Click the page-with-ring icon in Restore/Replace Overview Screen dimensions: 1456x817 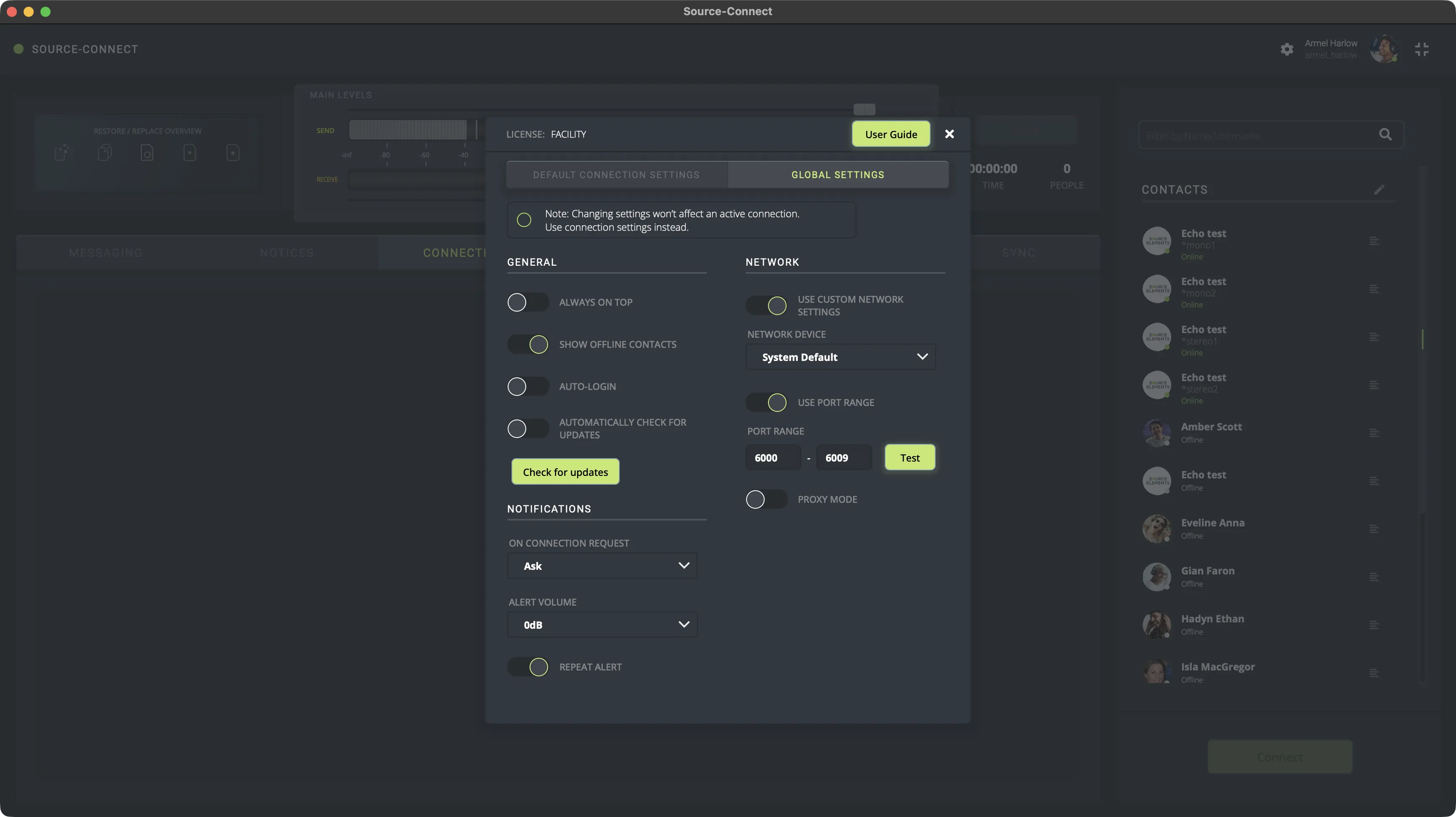pyautogui.click(x=147, y=152)
